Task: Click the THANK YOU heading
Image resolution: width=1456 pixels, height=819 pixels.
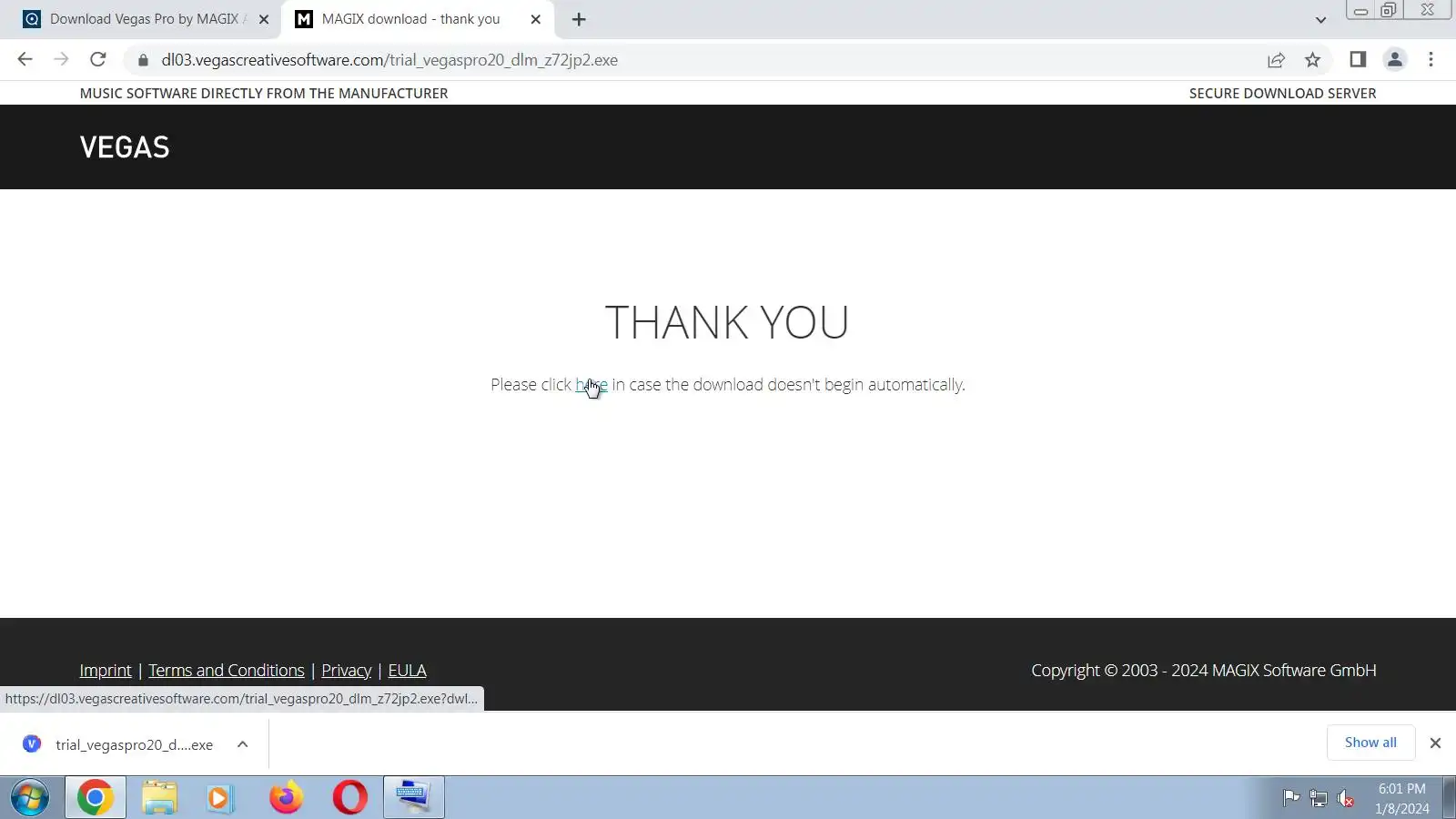Action: pos(727,322)
